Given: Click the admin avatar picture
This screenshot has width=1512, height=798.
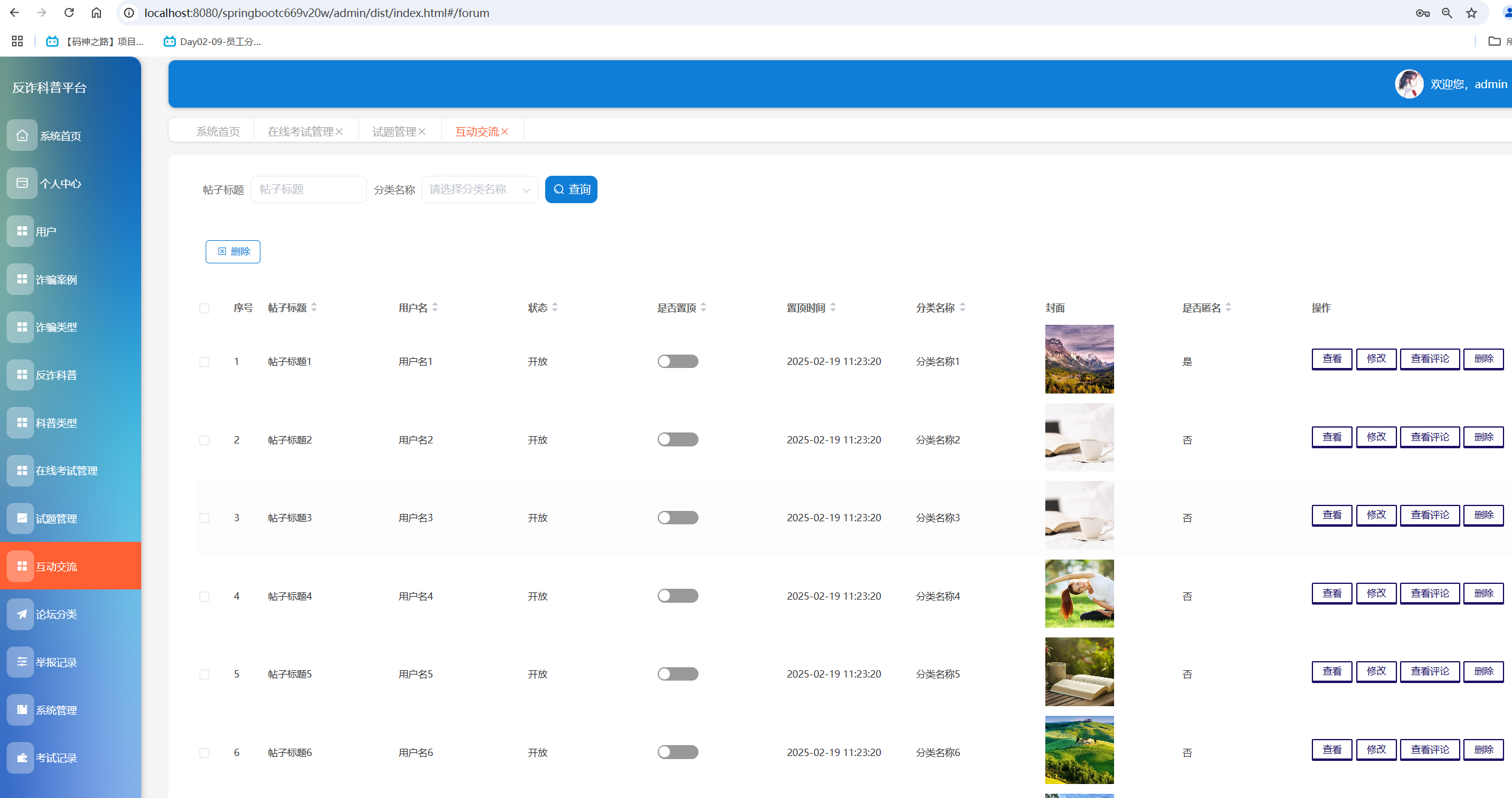Looking at the screenshot, I should (1409, 84).
